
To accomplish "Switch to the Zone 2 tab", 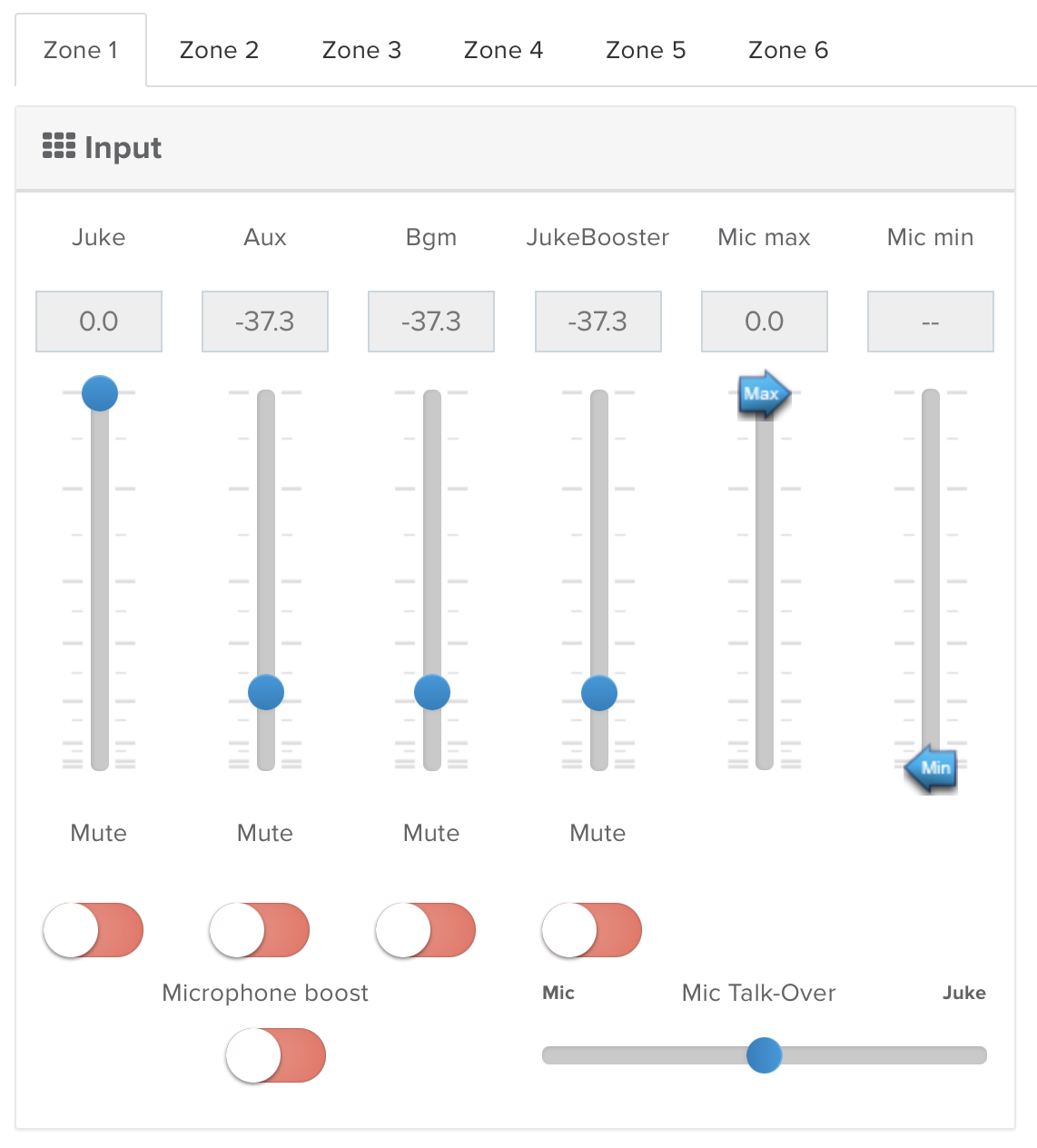I will coord(219,50).
